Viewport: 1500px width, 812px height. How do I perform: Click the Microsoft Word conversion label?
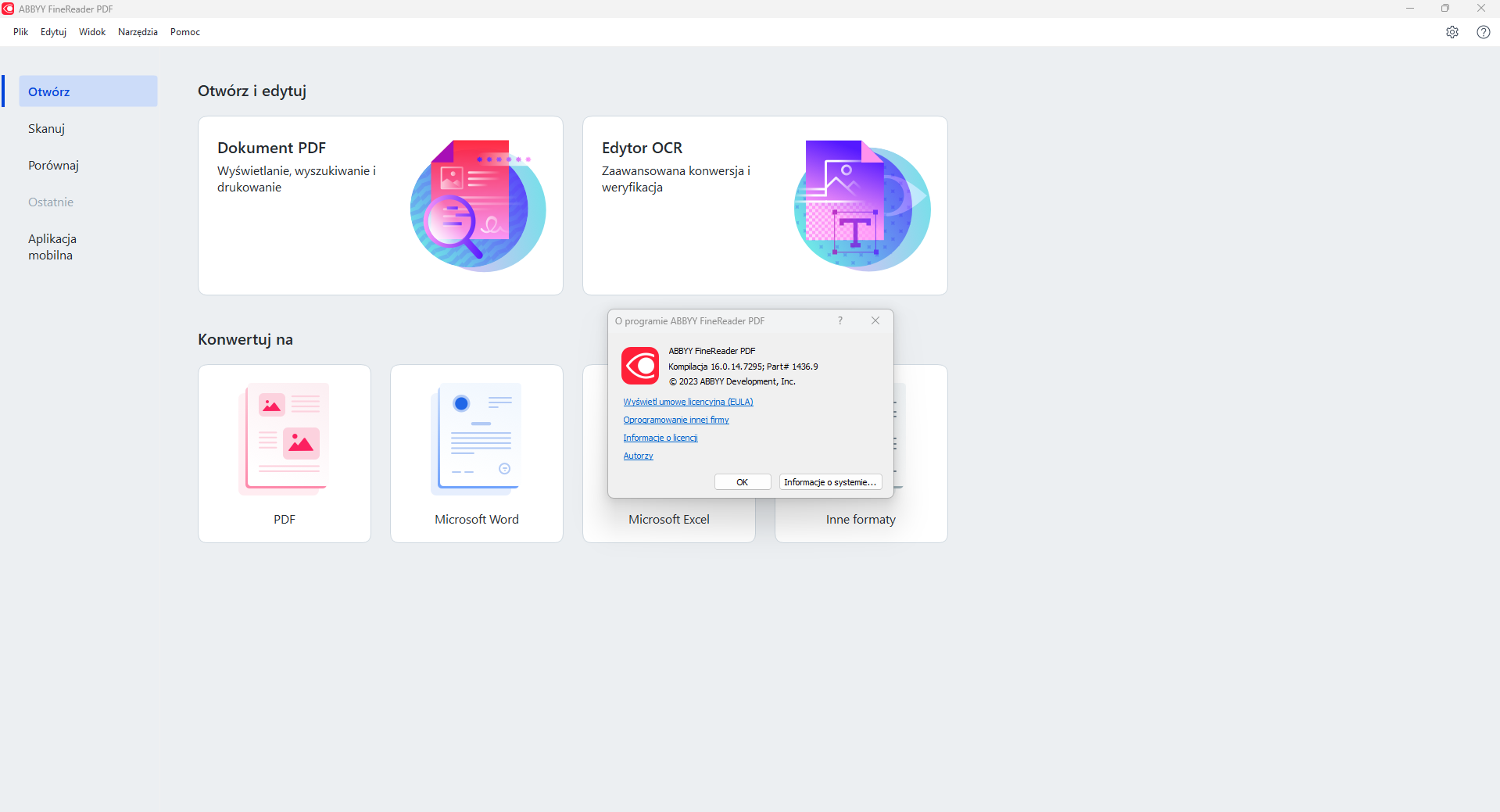(x=477, y=520)
